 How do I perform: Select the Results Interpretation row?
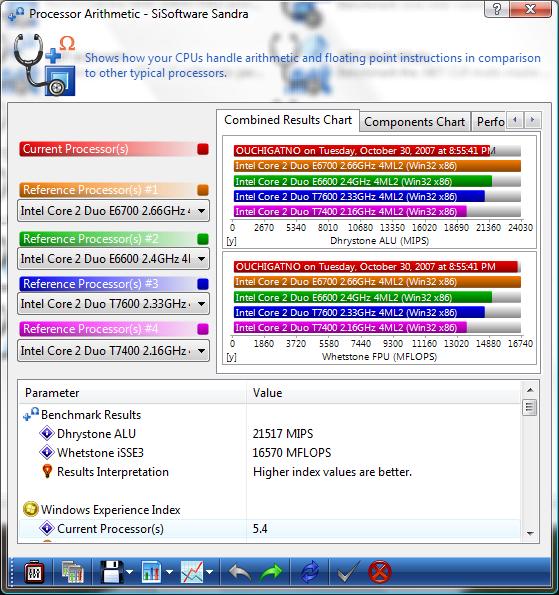point(269,472)
